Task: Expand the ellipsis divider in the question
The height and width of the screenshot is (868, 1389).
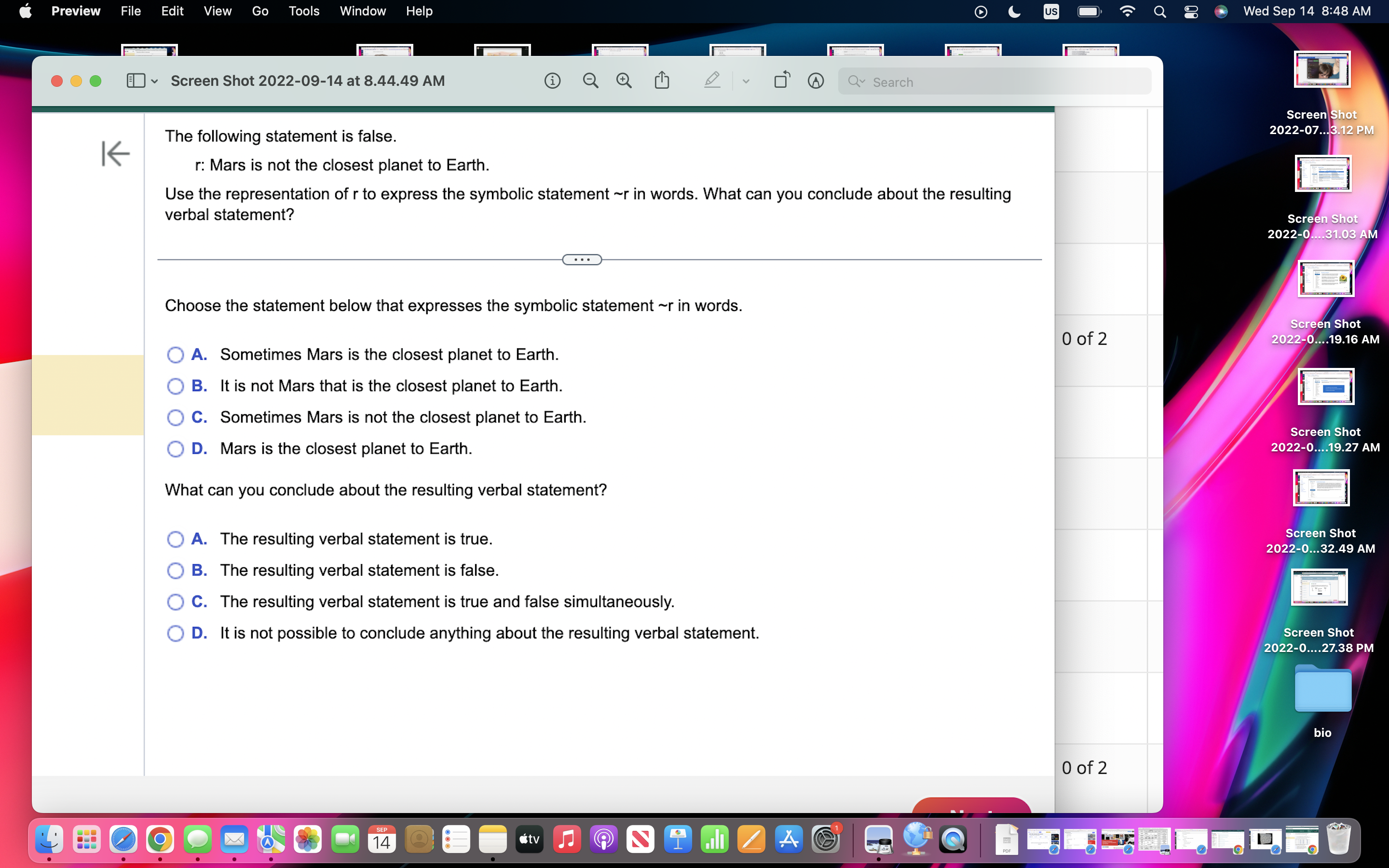Action: click(x=582, y=259)
